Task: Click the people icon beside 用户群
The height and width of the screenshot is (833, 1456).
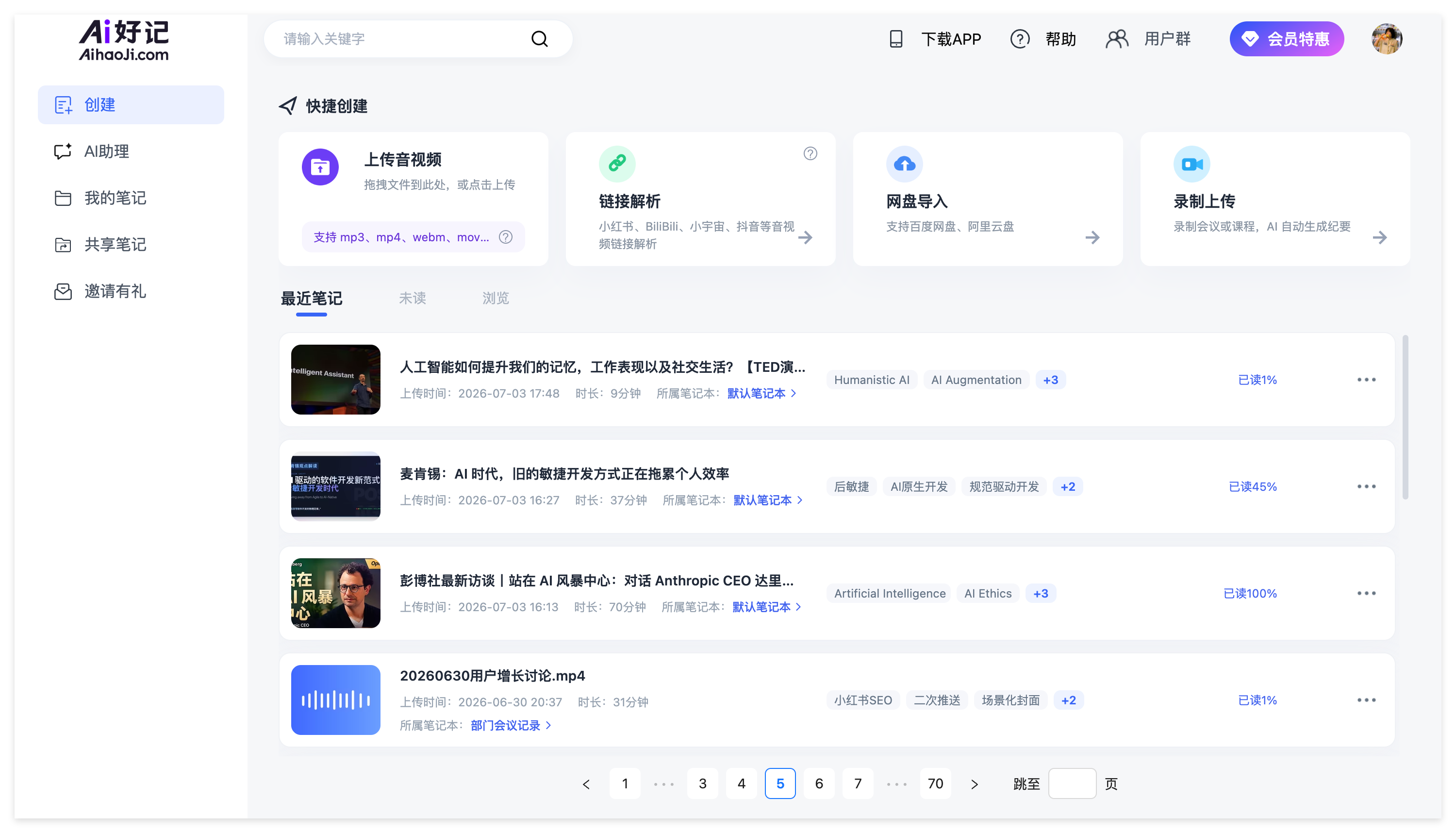Action: (x=1116, y=39)
